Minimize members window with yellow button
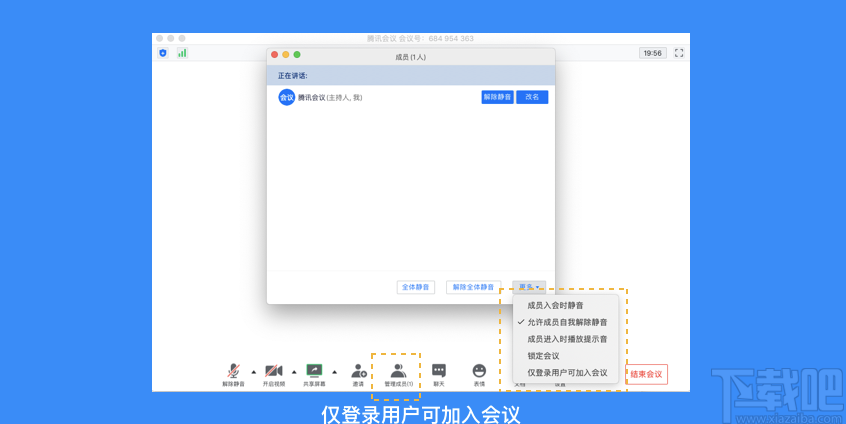846x424 pixels. 285,54
